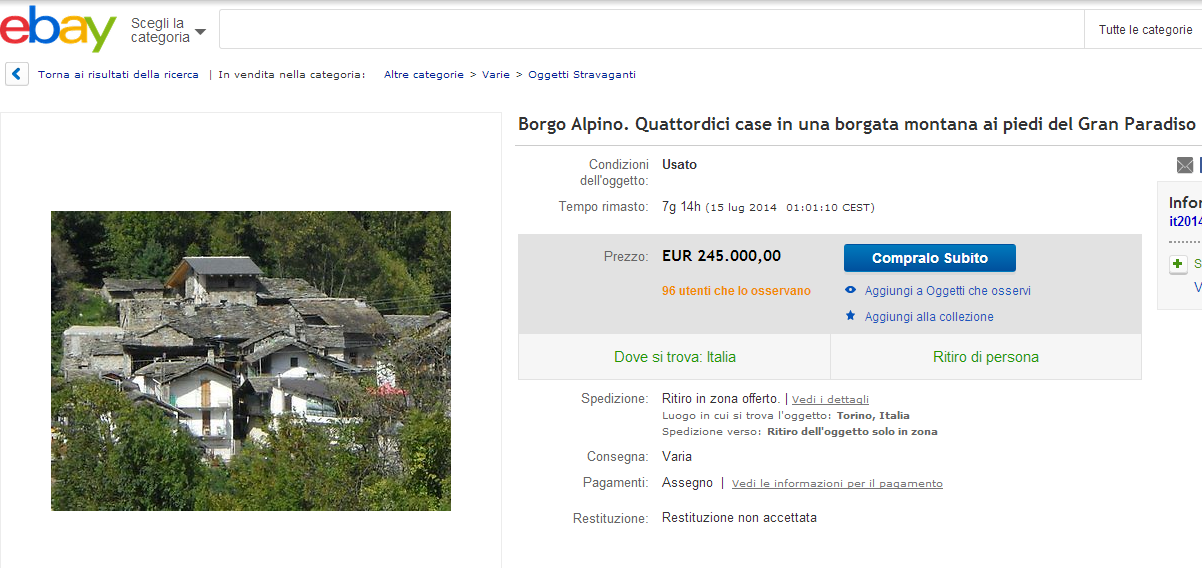
Task: Click the back arrow icon
Action: (x=17, y=74)
